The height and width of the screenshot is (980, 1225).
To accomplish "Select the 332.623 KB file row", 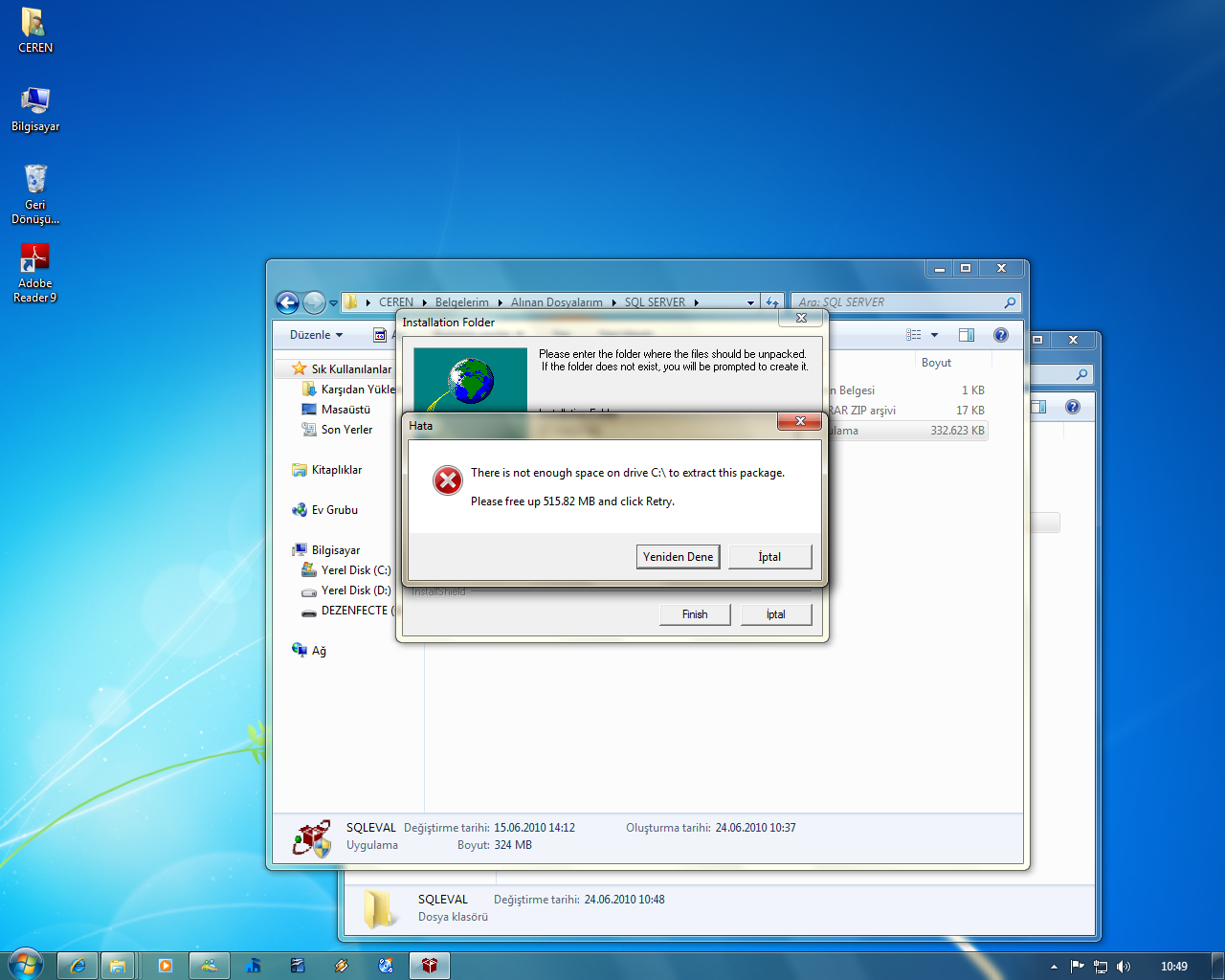I will click(906, 431).
